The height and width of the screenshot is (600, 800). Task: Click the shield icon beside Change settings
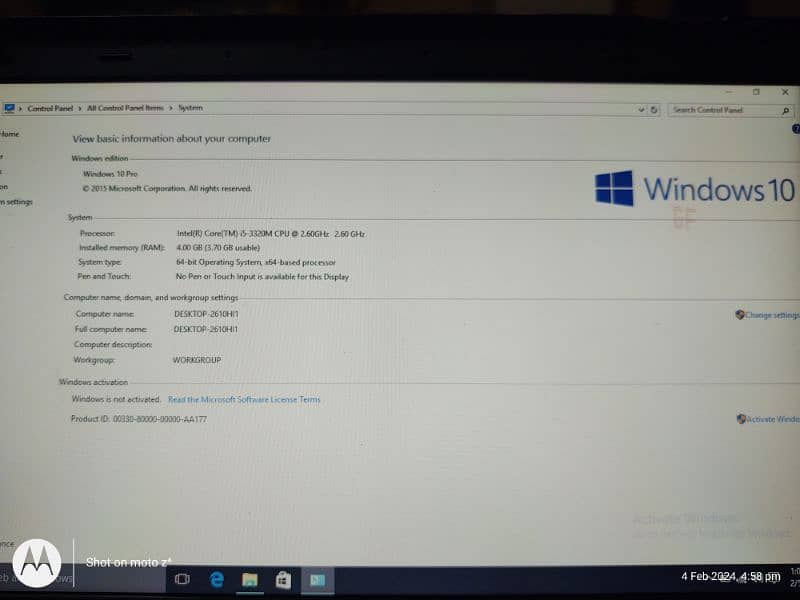click(740, 314)
